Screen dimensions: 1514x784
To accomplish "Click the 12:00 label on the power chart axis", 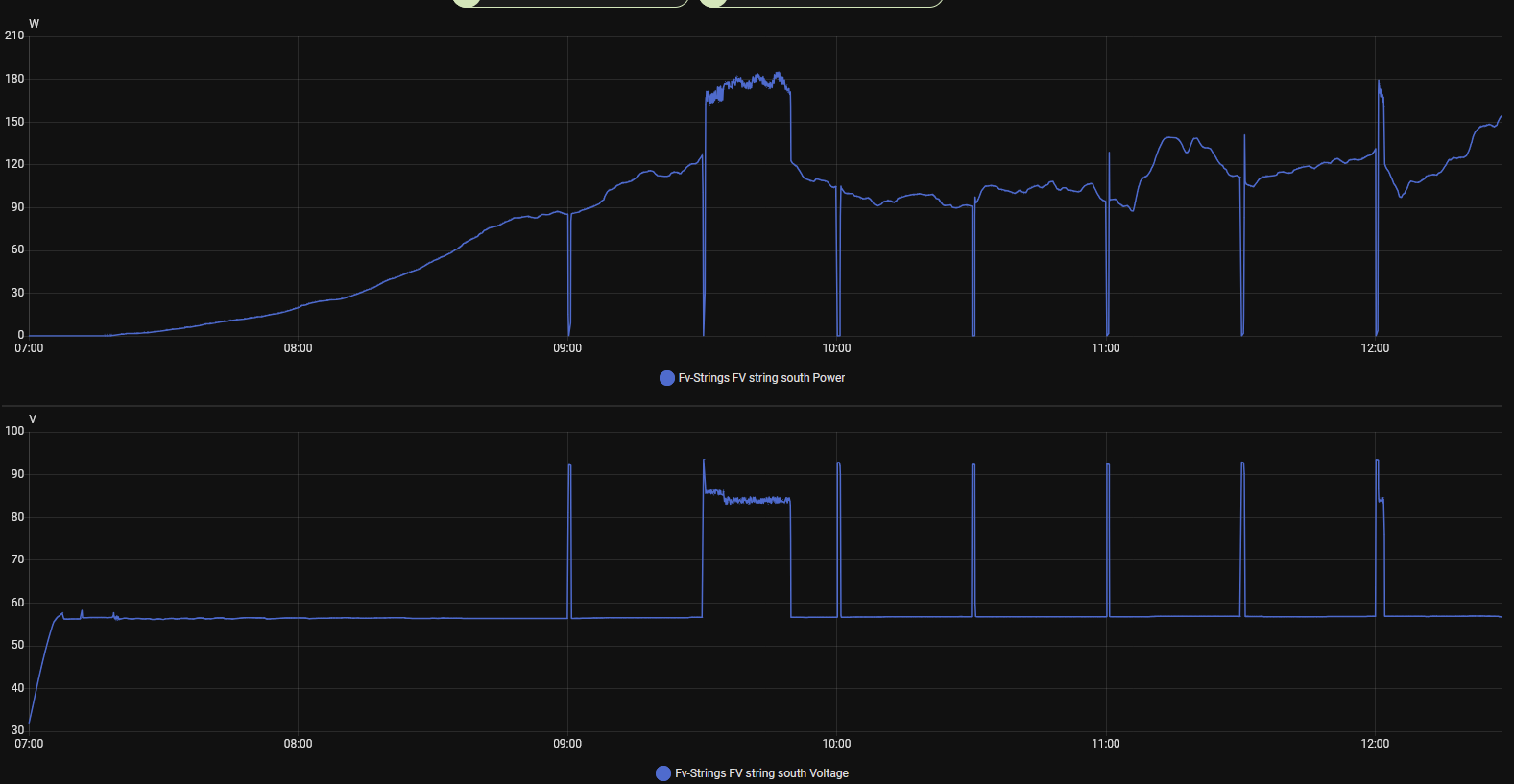I will pos(1375,348).
